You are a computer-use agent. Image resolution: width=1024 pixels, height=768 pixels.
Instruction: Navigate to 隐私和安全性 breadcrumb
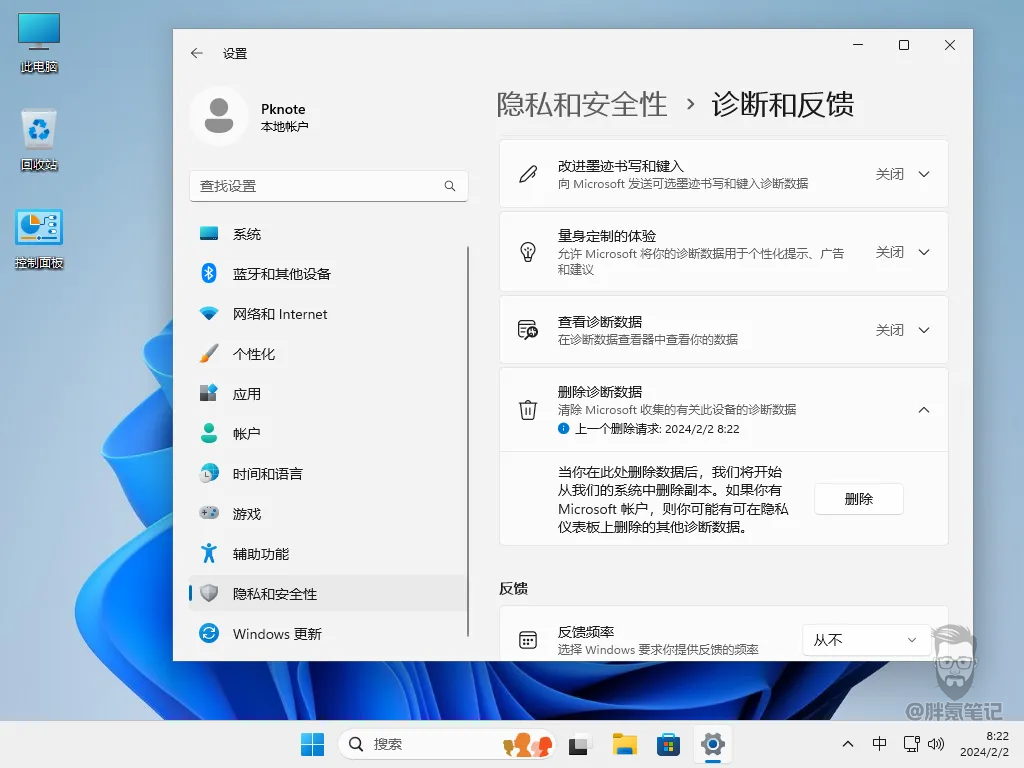coord(581,104)
